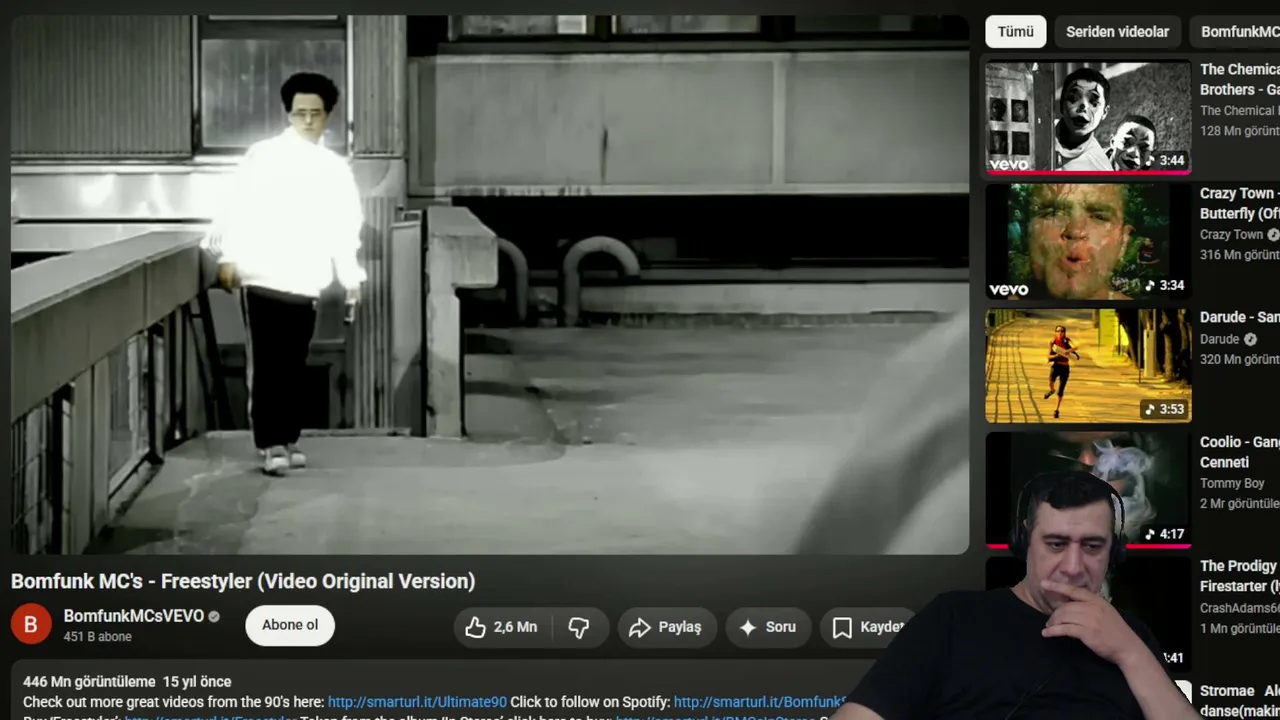Click the 3:34 duration badge
1280x720 pixels.
(x=1165, y=285)
